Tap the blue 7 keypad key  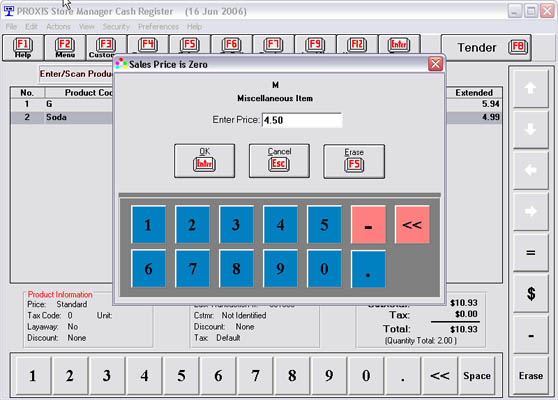click(x=193, y=269)
